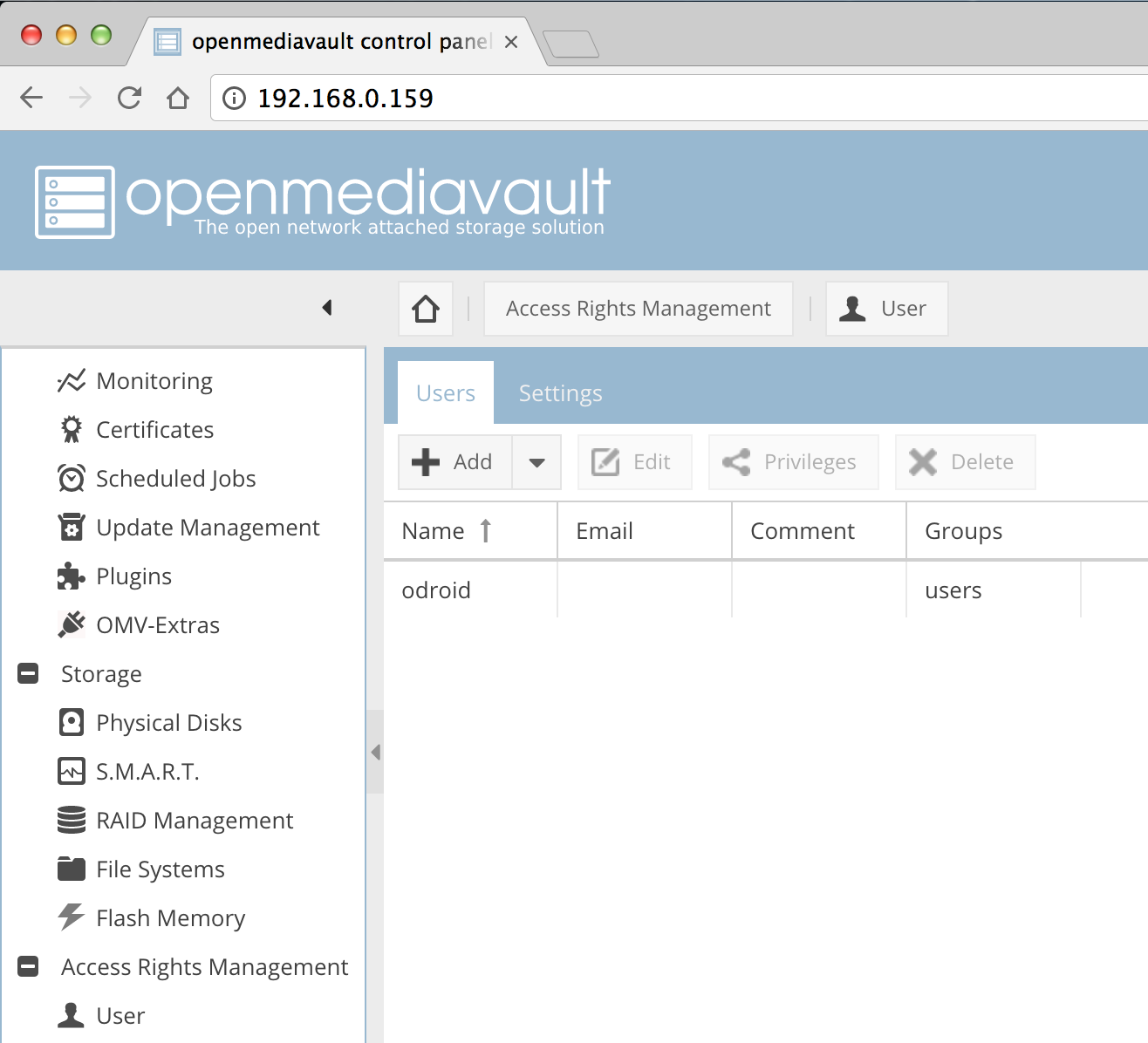The image size is (1148, 1043).
Task: Open File Systems in the sidebar
Action: coord(161,869)
